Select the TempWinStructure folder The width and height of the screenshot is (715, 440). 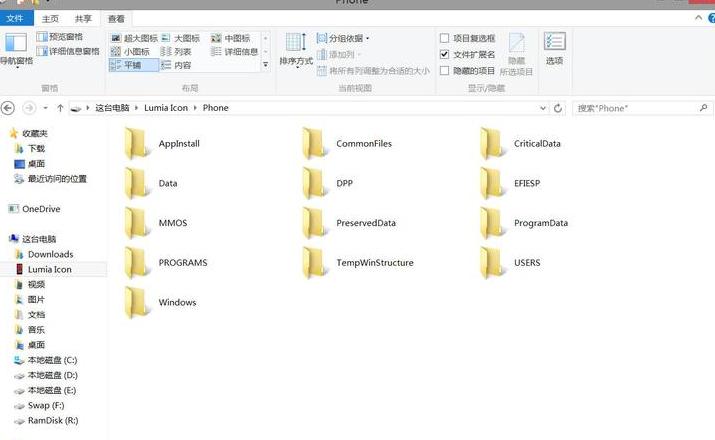click(358, 263)
